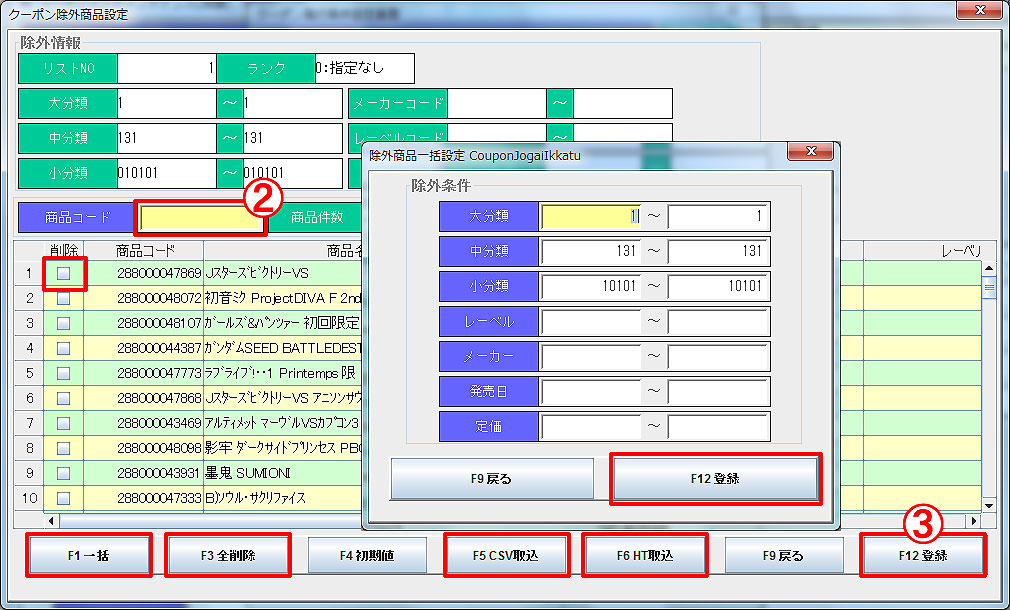Focus the 大分類 start field in the dialog
This screenshot has height=610, width=1010.
click(x=590, y=216)
